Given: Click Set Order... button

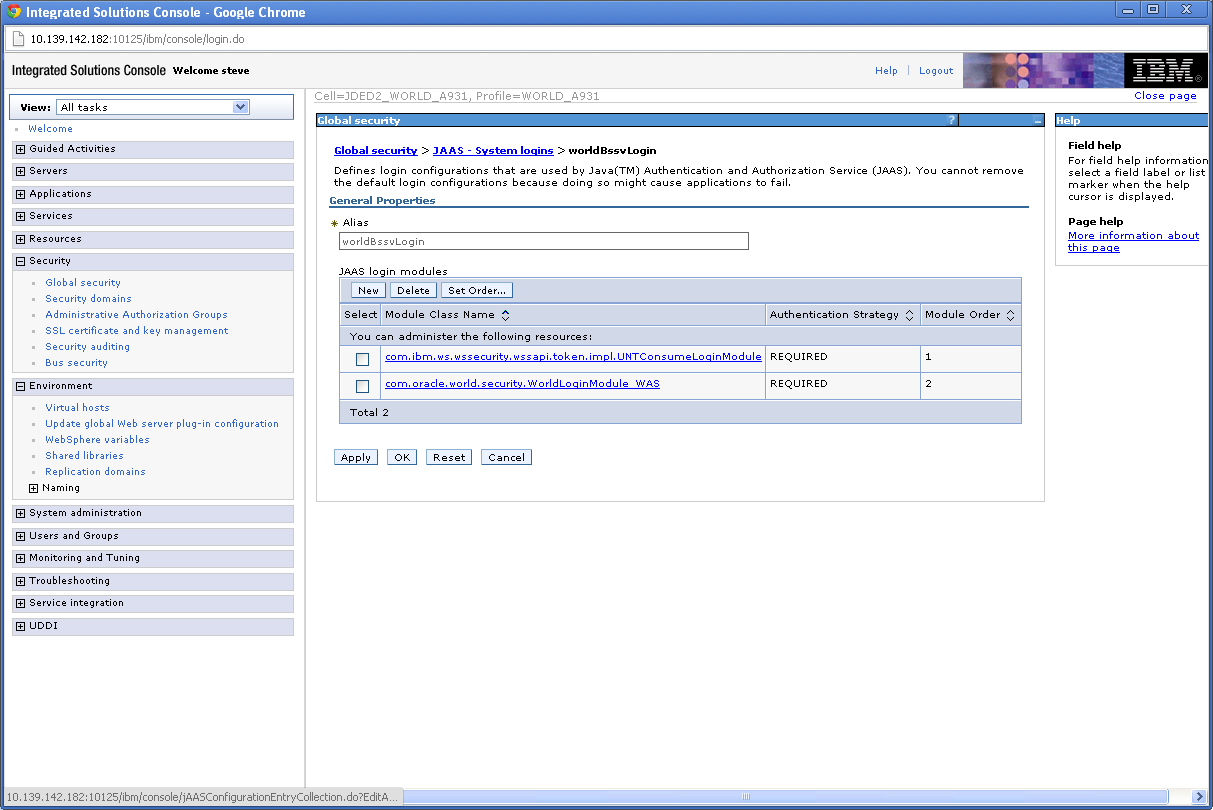Looking at the screenshot, I should pyautogui.click(x=477, y=291).
